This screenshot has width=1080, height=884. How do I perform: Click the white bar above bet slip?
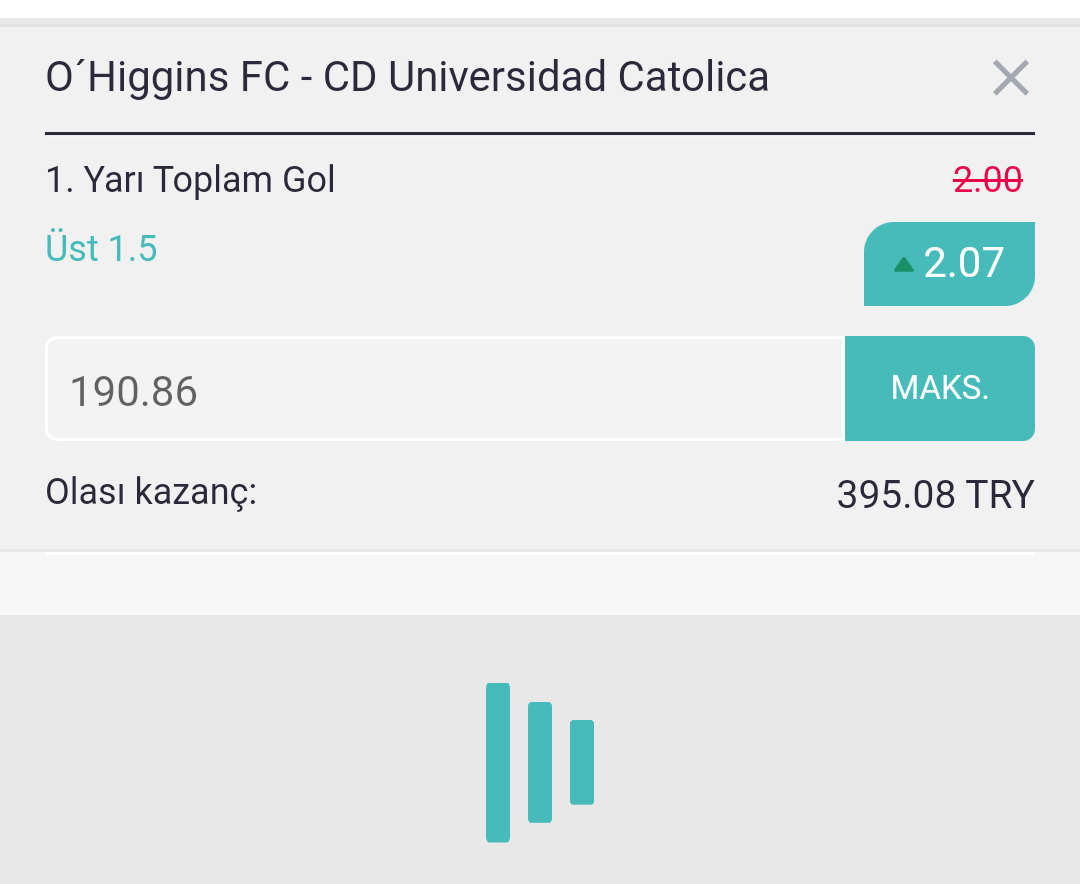point(540,9)
